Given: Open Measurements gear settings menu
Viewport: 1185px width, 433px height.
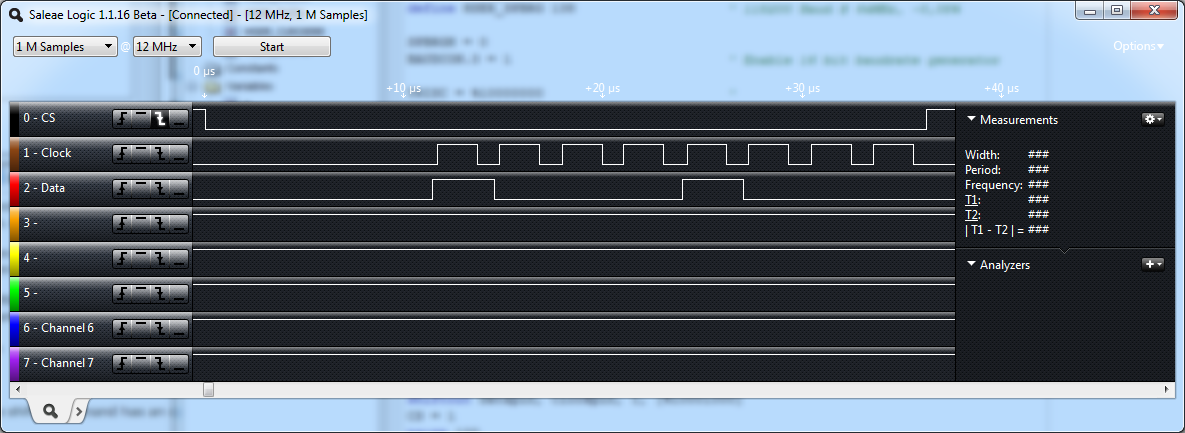Looking at the screenshot, I should tap(1153, 119).
